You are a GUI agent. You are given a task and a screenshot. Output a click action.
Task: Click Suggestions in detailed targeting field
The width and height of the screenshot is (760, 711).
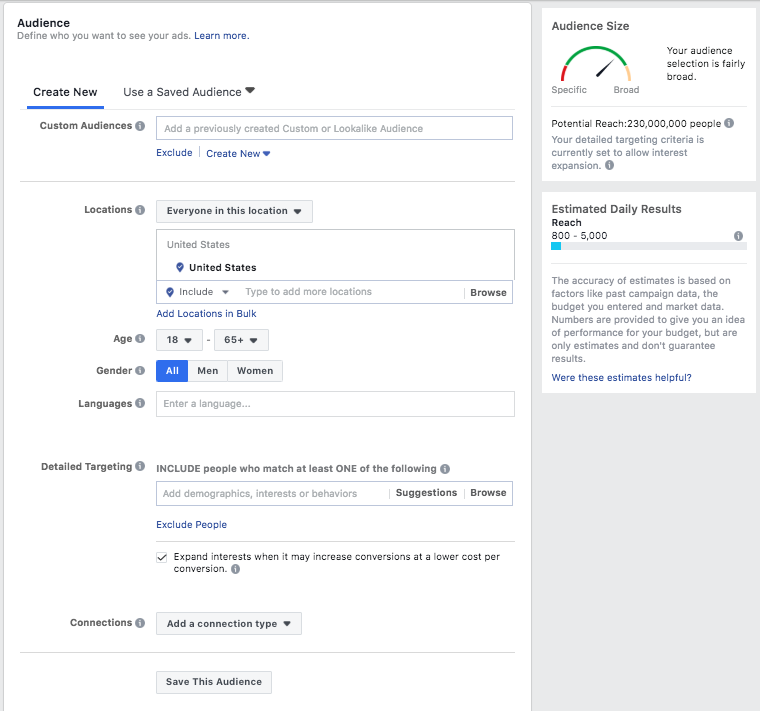tap(426, 493)
